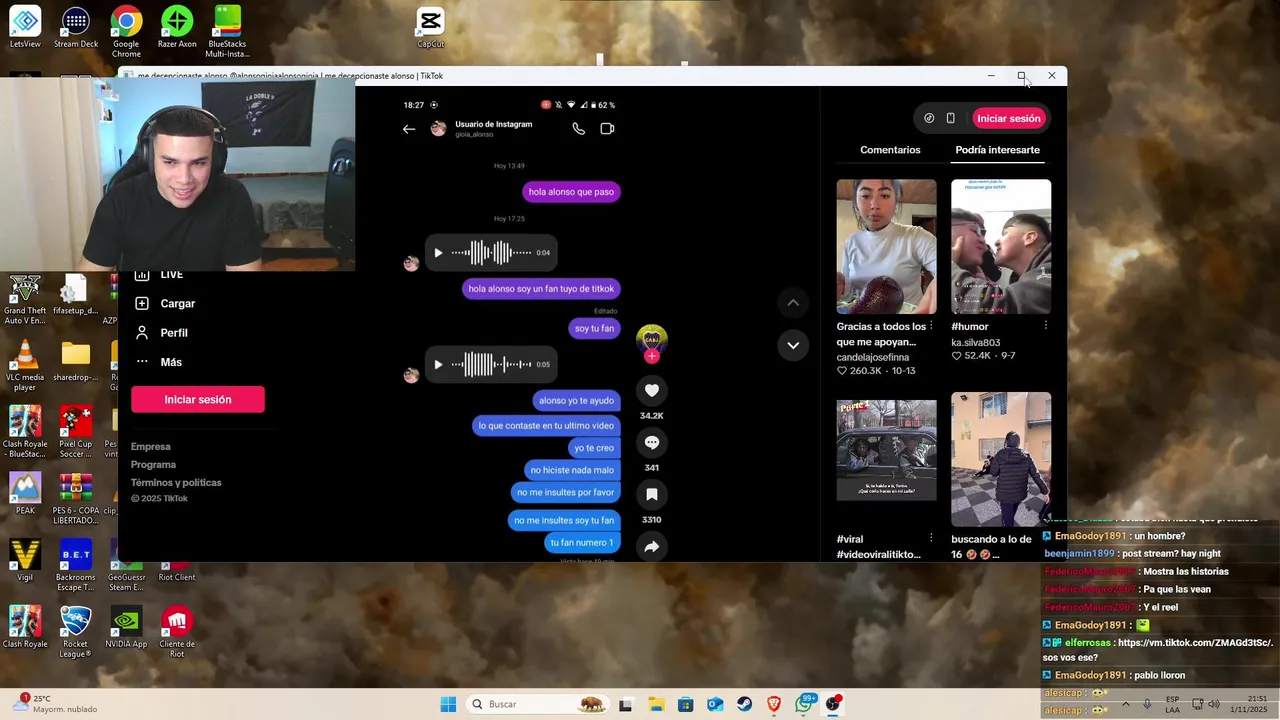The image size is (1280, 720).
Task: Click the sidebar Iniciar sesión button
Action: [198, 399]
